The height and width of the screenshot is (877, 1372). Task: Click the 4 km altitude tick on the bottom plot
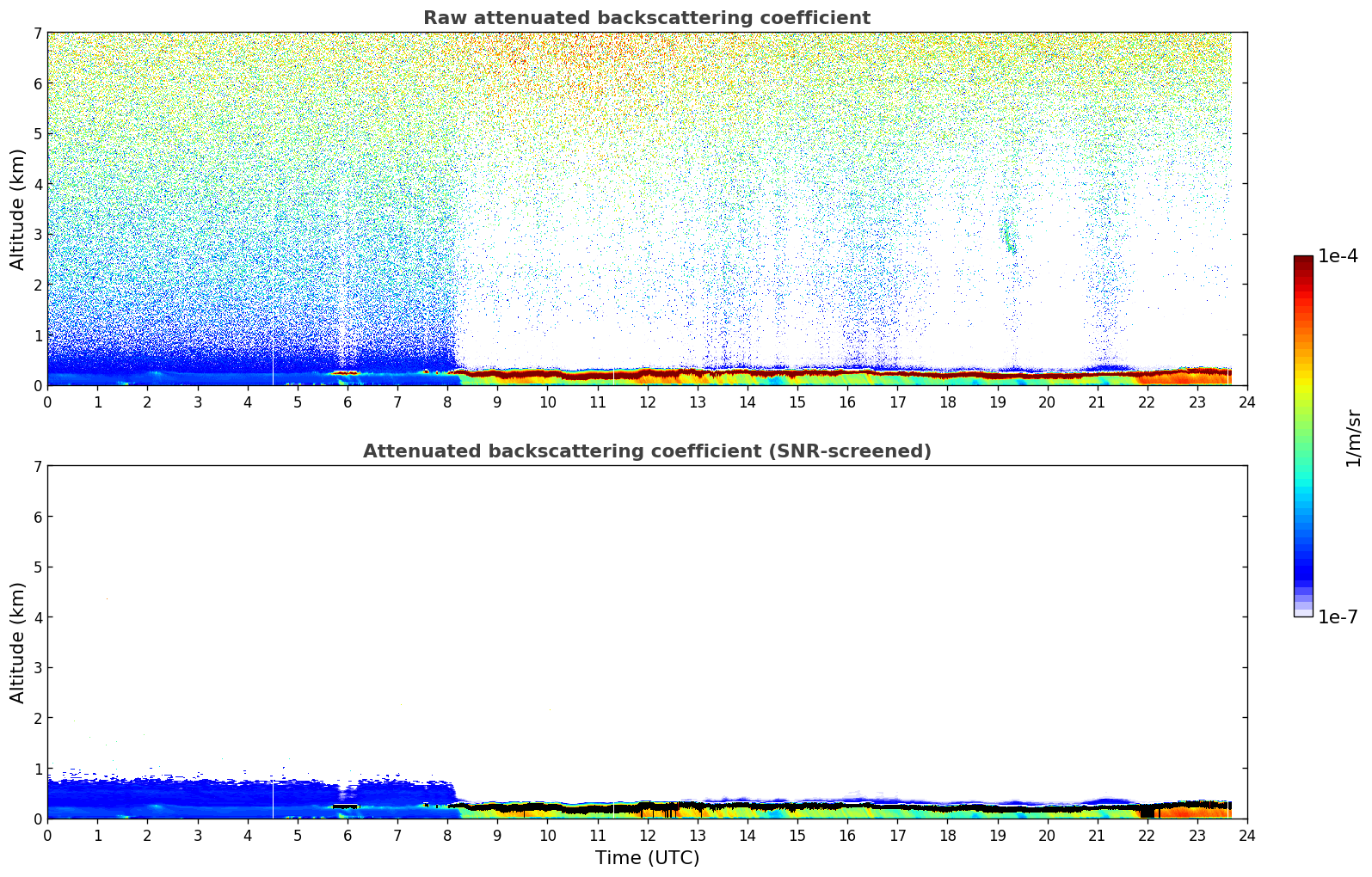click(x=37, y=617)
